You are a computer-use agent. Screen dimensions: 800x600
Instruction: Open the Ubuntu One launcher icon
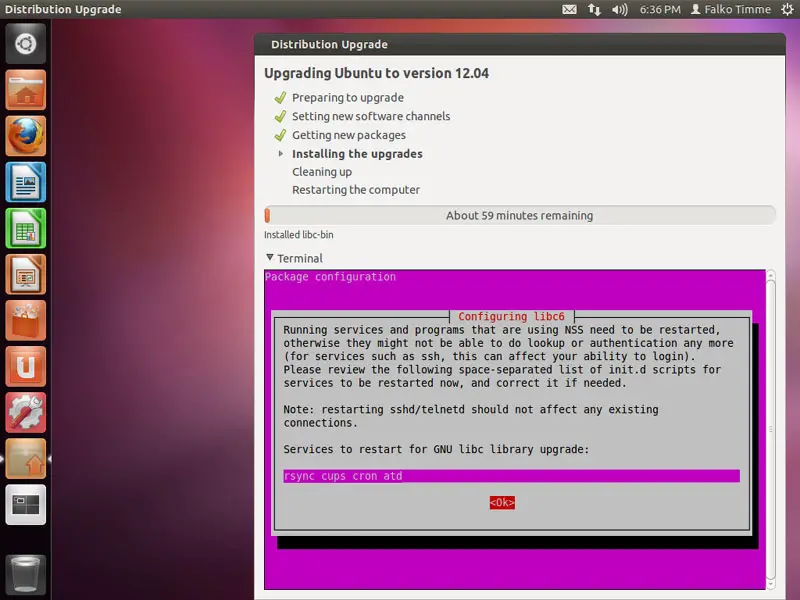click(x=26, y=366)
